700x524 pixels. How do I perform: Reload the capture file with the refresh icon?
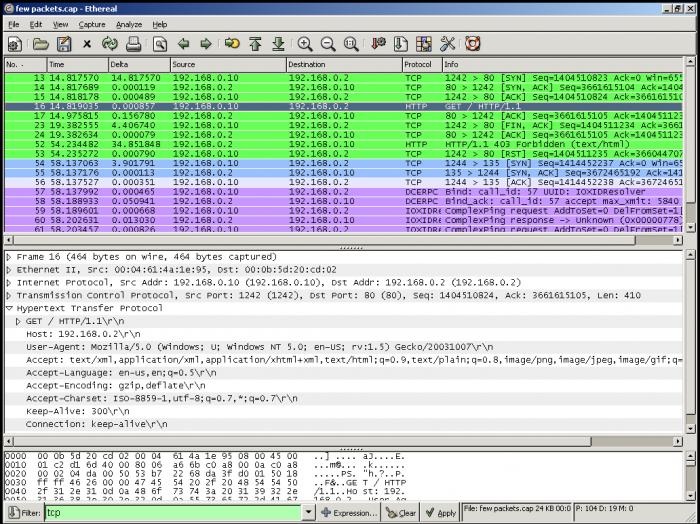[x=110, y=44]
